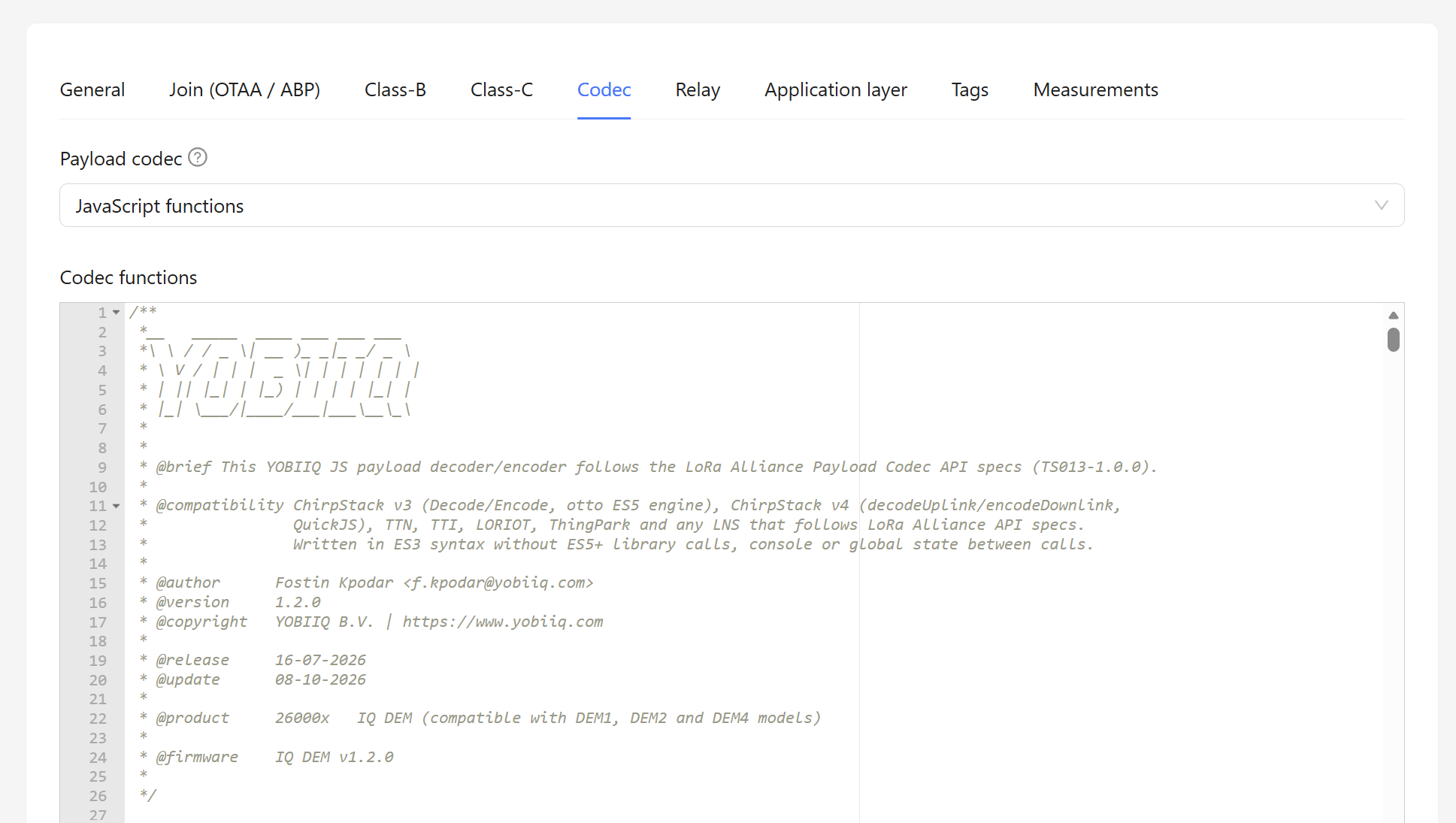Click the @release 16-07-2026 line
Image resolution: width=1456 pixels, height=823 pixels.
(253, 660)
